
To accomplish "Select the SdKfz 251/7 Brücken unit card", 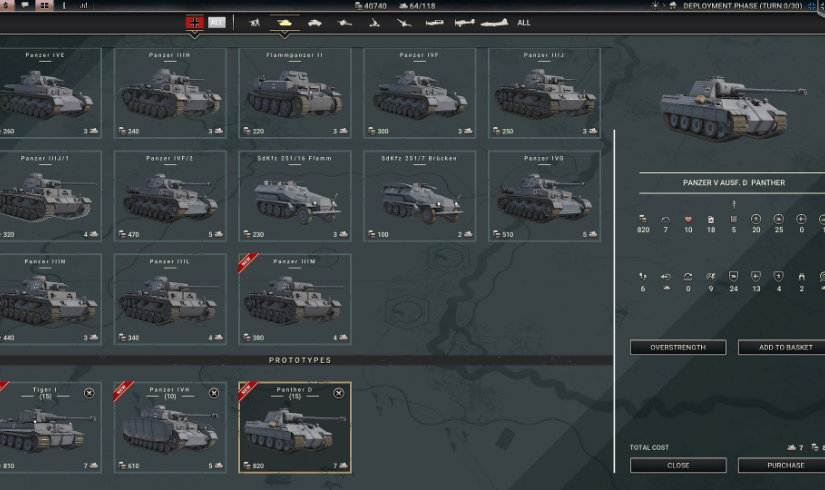I will click(x=419, y=196).
